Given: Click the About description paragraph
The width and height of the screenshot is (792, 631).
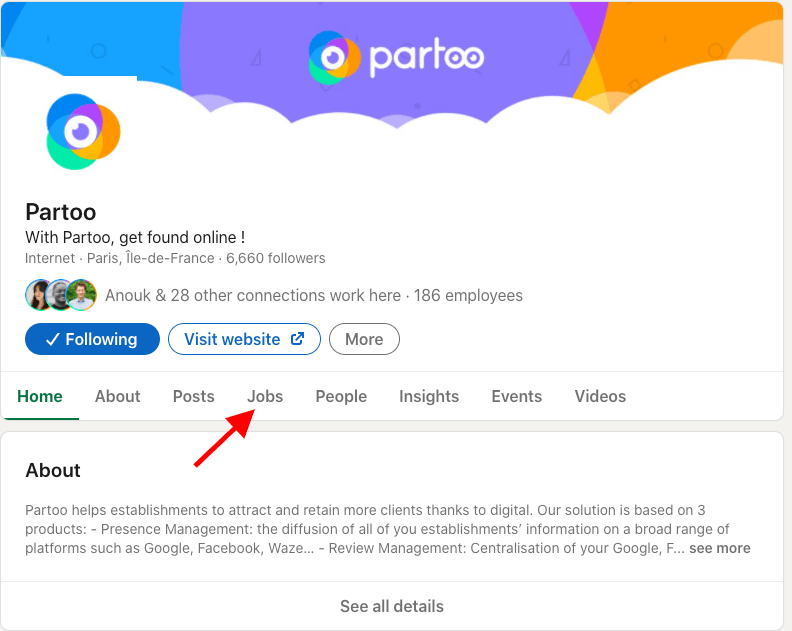Looking at the screenshot, I should 388,529.
